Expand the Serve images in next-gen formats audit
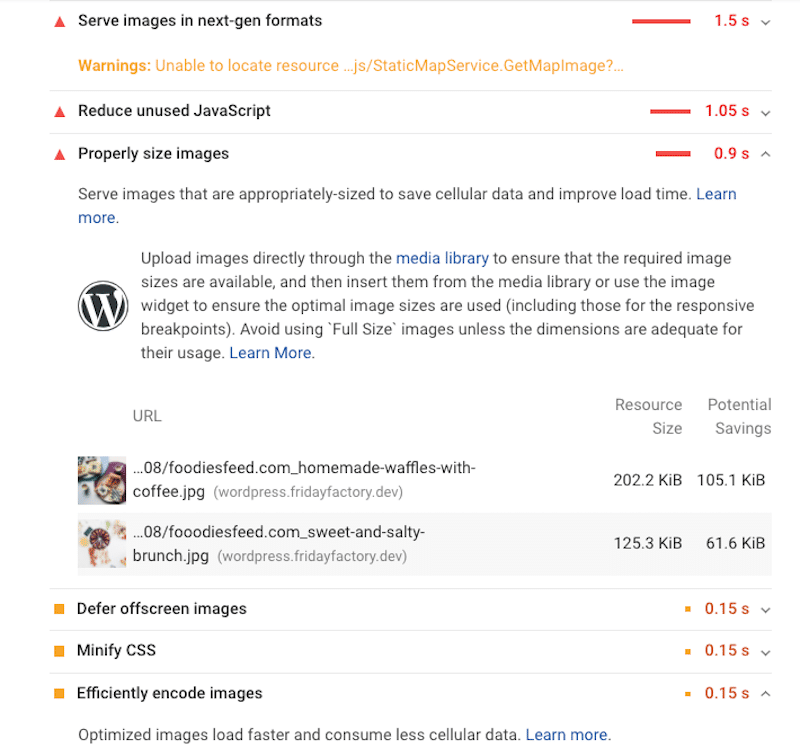This screenshot has height=756, width=800. tap(765, 22)
